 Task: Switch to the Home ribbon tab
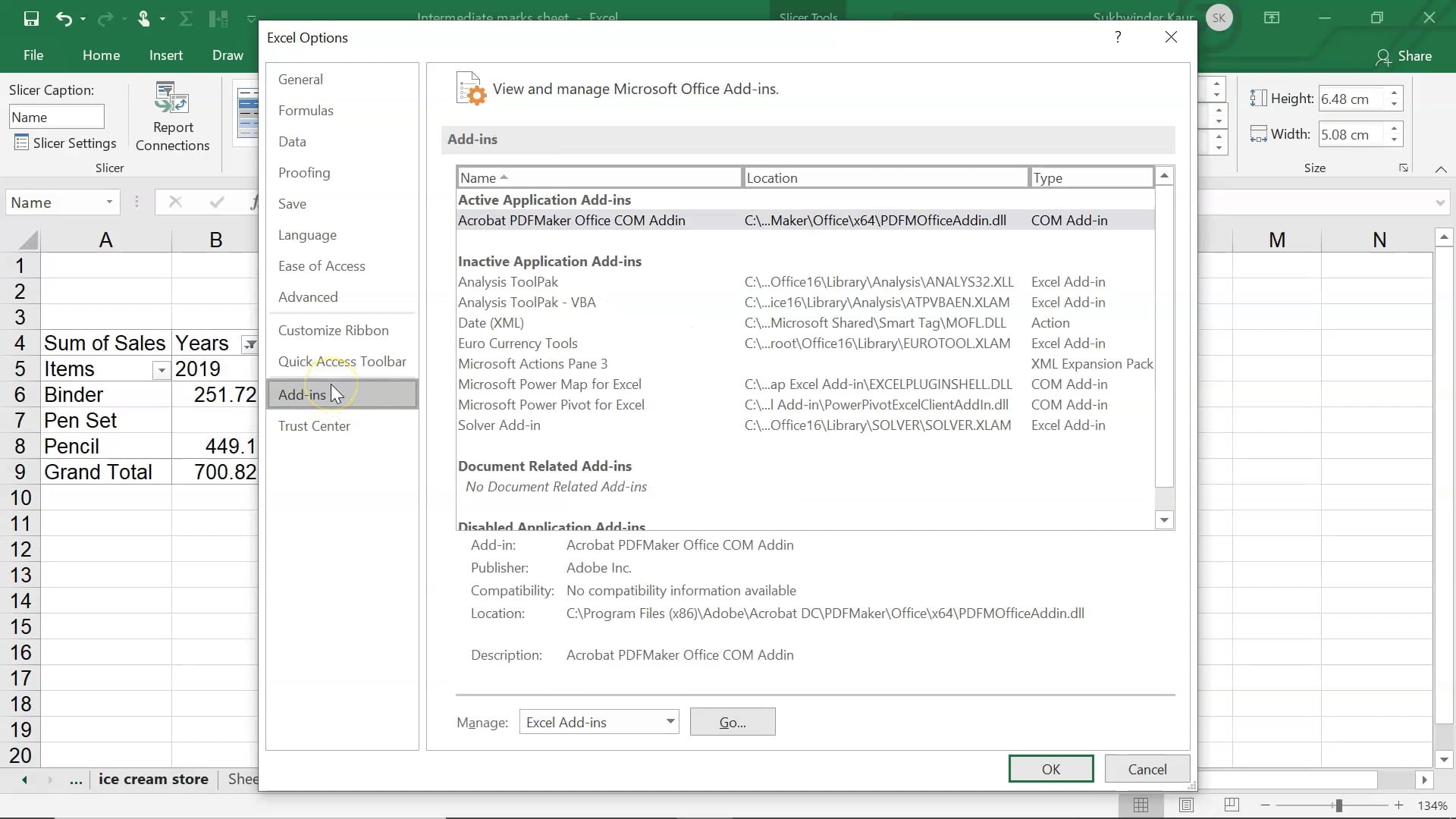point(101,55)
